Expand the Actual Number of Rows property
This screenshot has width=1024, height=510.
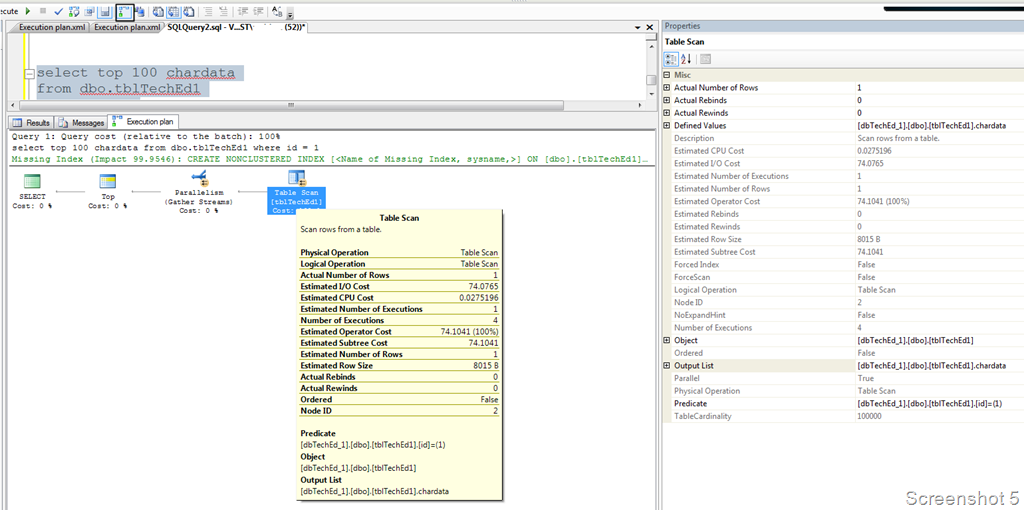click(667, 88)
